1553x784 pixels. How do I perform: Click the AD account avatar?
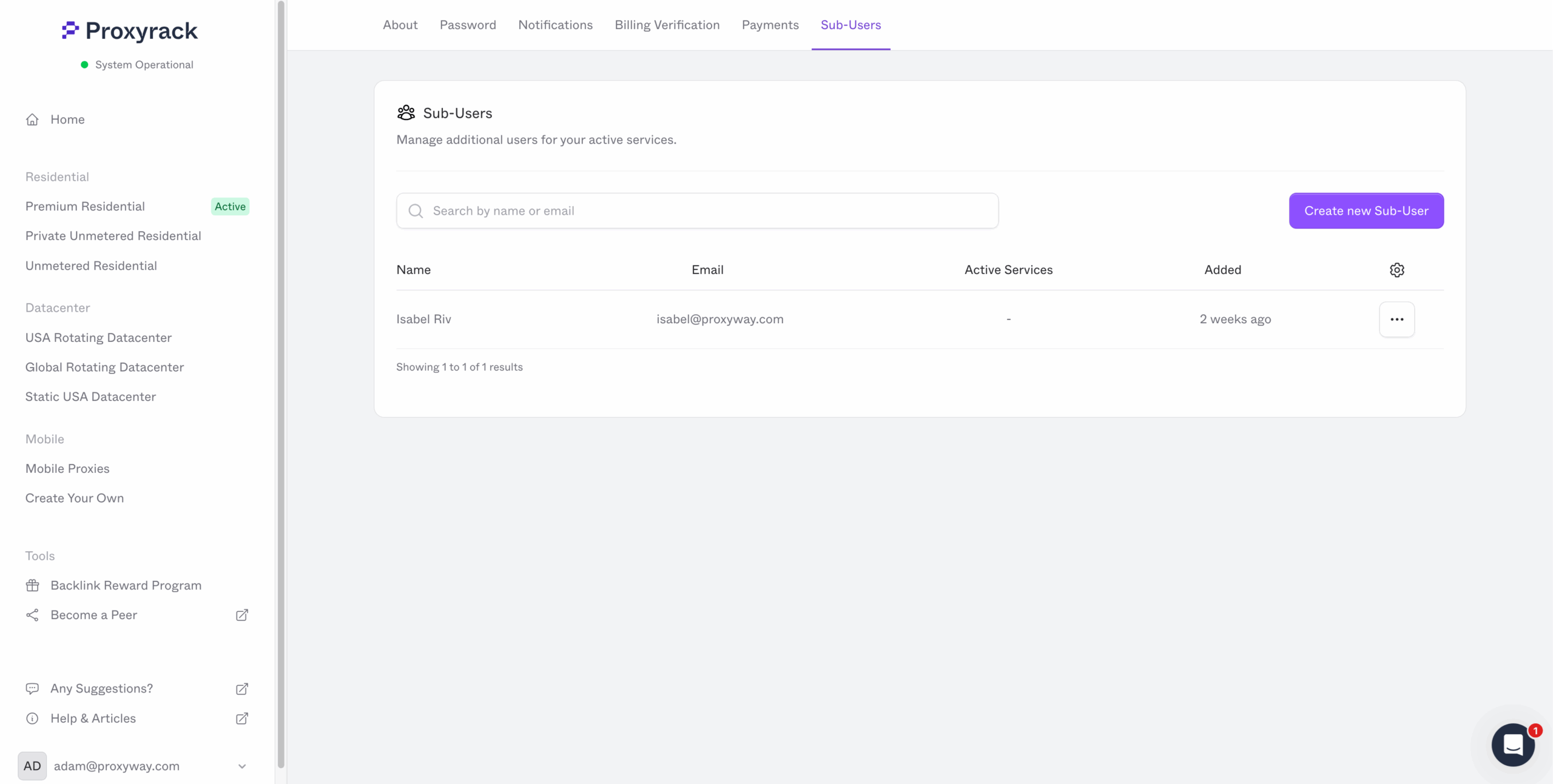(x=32, y=766)
